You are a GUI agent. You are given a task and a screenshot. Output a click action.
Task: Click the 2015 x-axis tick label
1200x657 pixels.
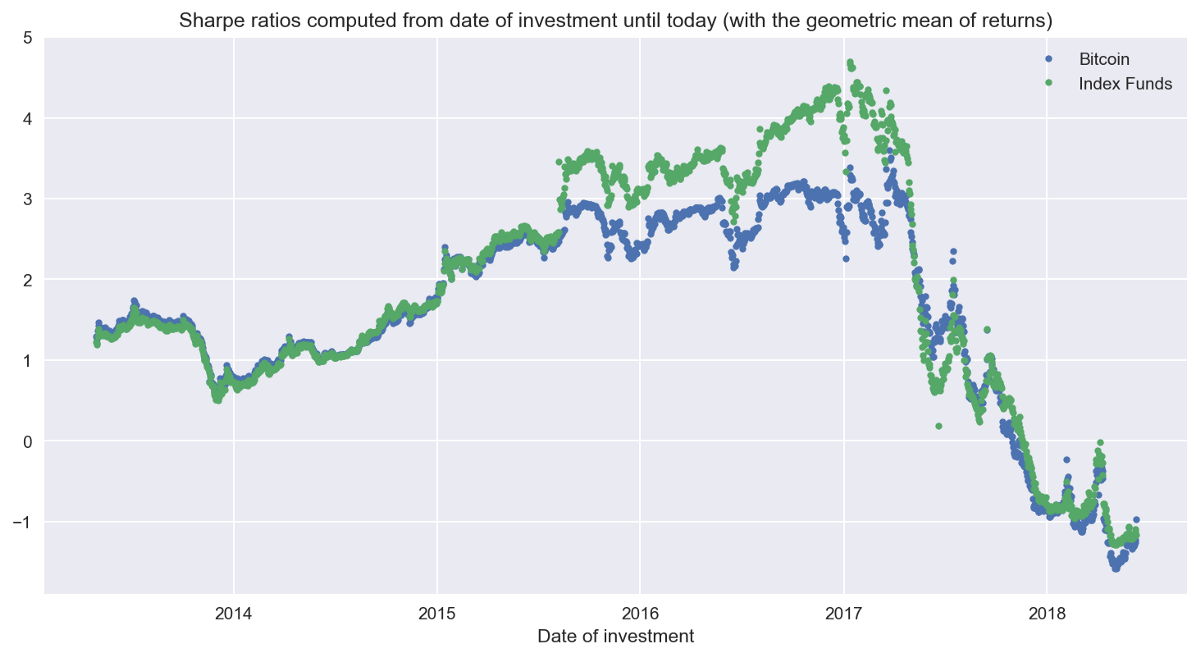[x=437, y=611]
